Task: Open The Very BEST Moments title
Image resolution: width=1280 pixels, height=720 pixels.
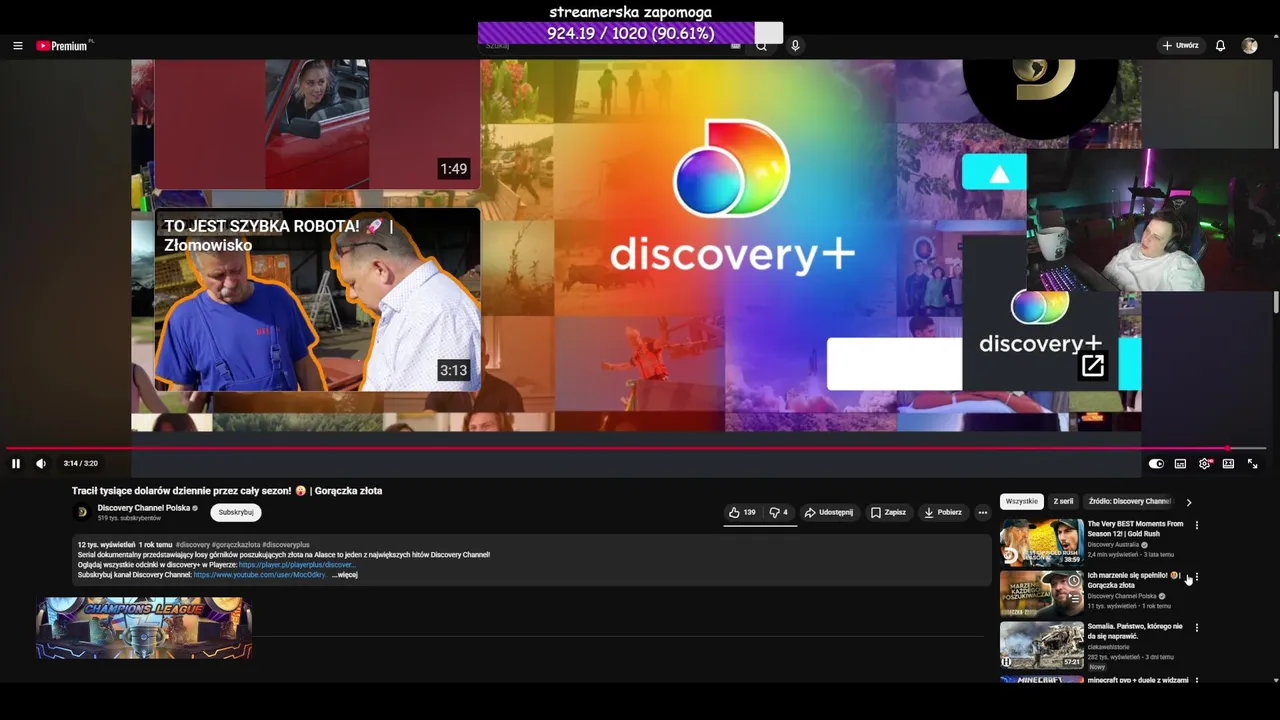Action: coord(1136,529)
